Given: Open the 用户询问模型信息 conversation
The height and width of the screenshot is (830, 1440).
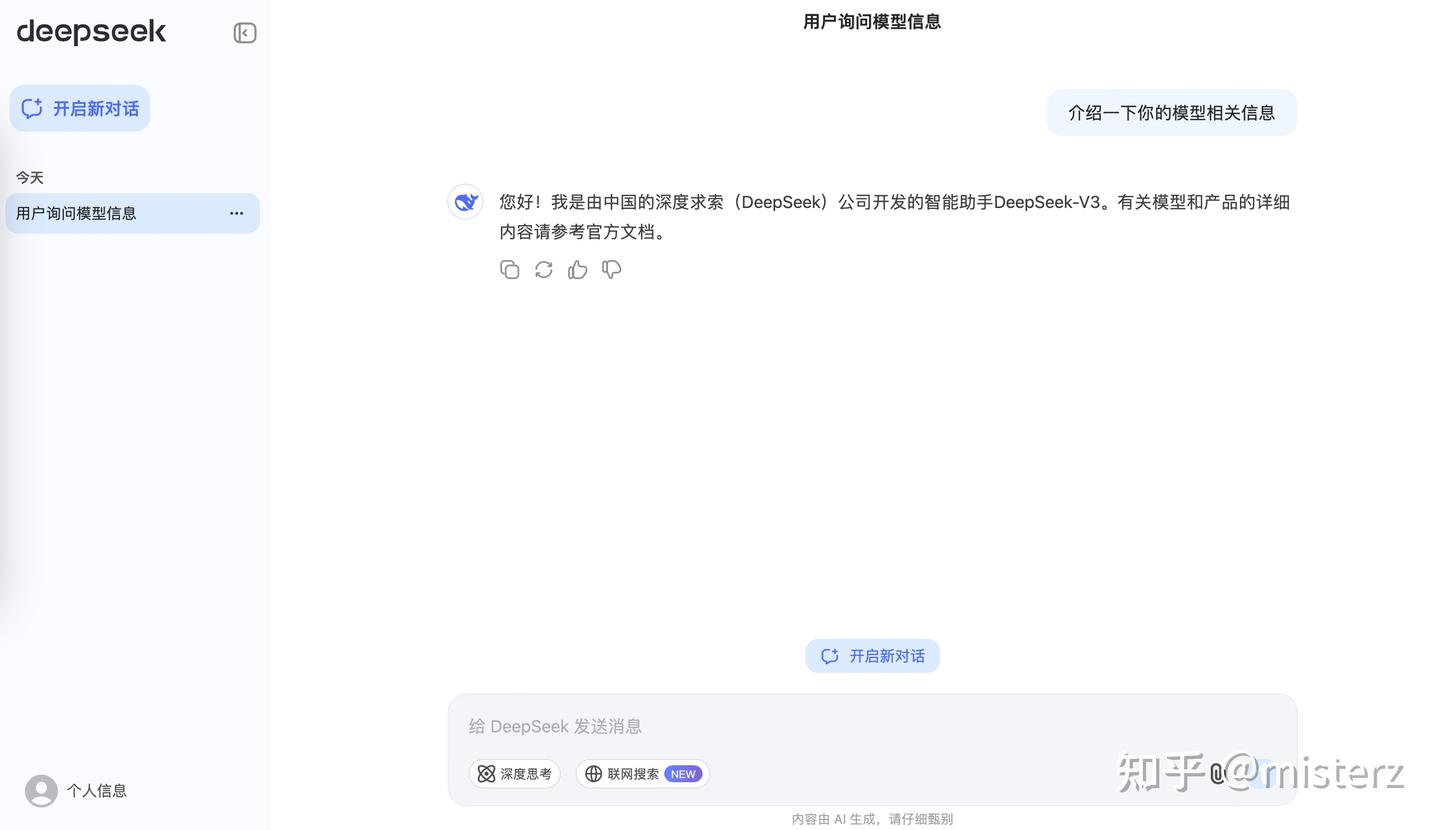Looking at the screenshot, I should tap(132, 213).
